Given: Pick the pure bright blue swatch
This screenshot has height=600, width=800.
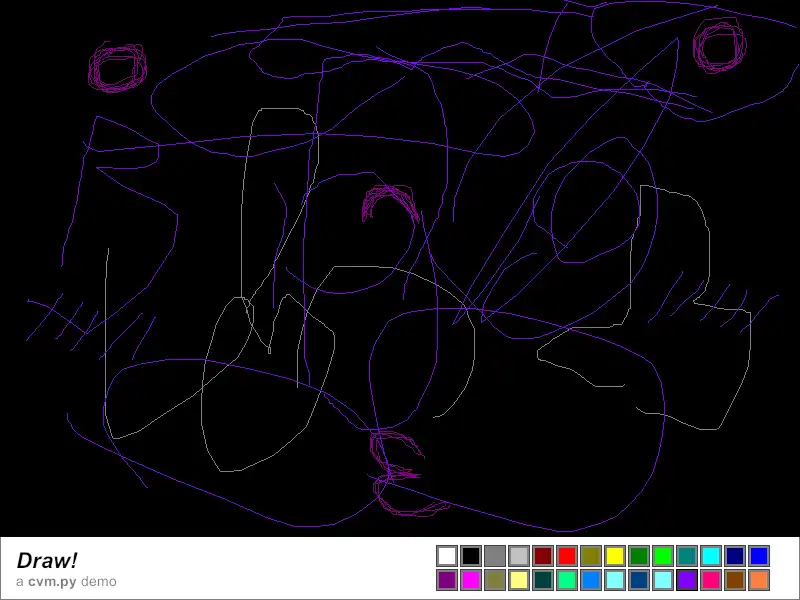Looking at the screenshot, I should 759,556.
